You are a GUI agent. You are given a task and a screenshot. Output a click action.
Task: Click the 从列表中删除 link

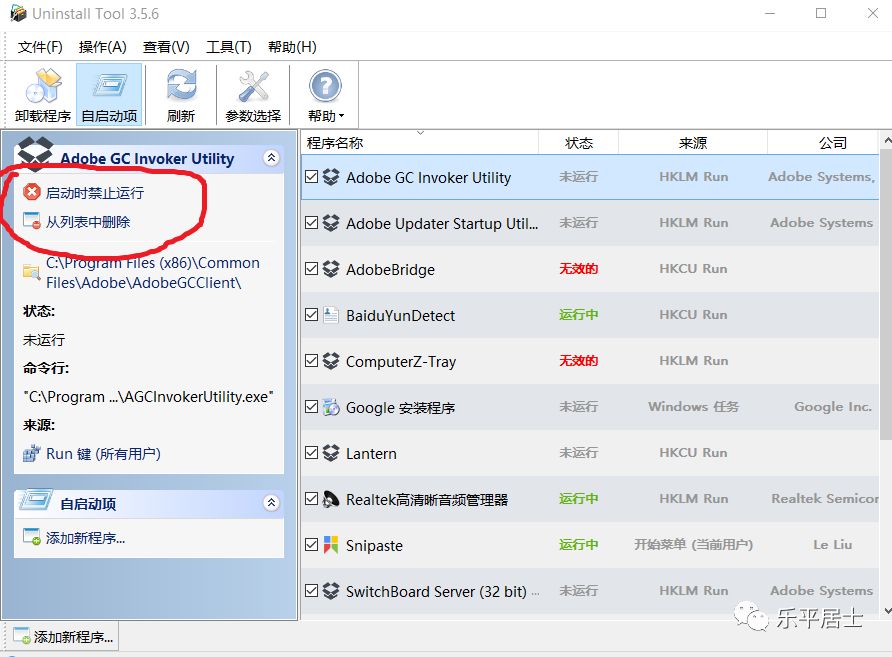[x=88, y=221]
